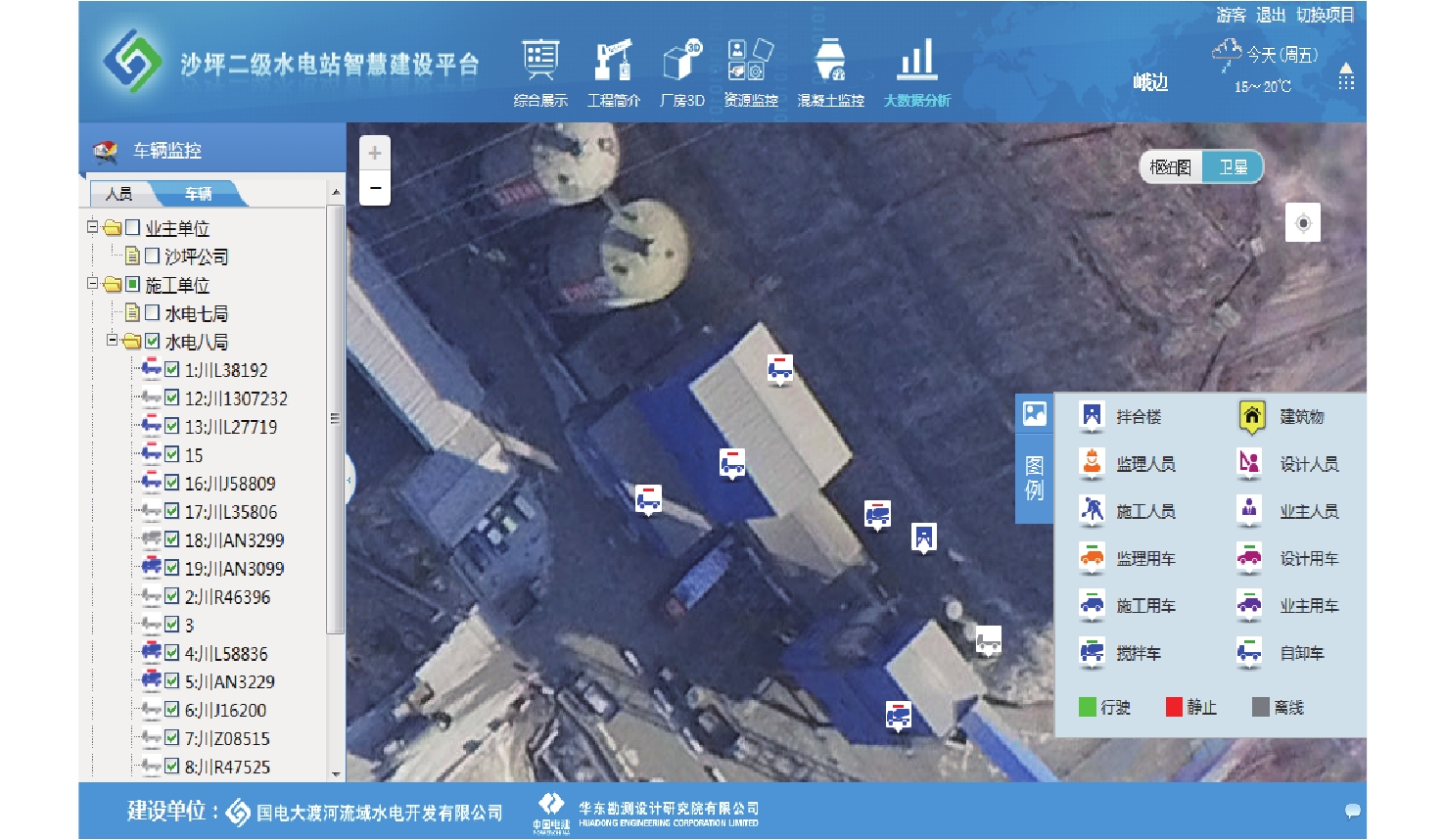Click the 图例 legend panel icon
Image resolution: width=1445 pixels, height=840 pixels.
[1034, 414]
